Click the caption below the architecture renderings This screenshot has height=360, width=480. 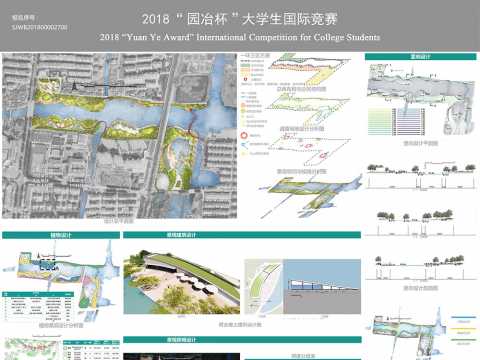pyautogui.click(x=240, y=324)
